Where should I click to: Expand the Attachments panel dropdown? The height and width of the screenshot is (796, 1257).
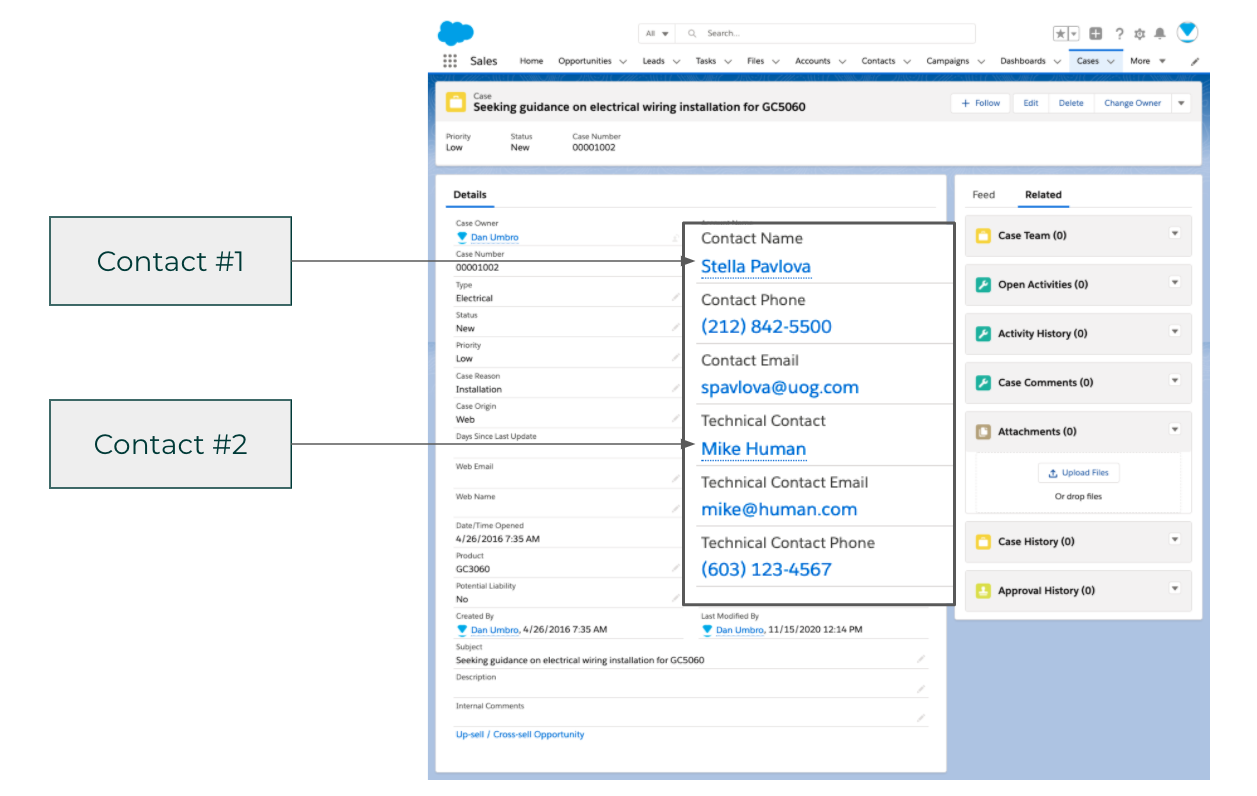tap(1174, 431)
